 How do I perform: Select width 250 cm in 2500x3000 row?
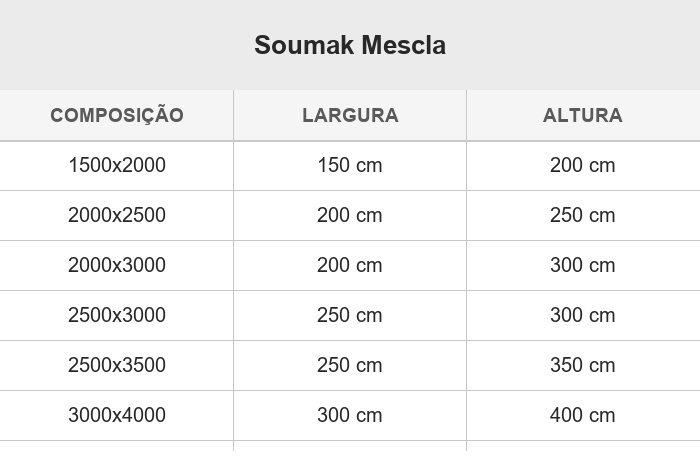[350, 316]
